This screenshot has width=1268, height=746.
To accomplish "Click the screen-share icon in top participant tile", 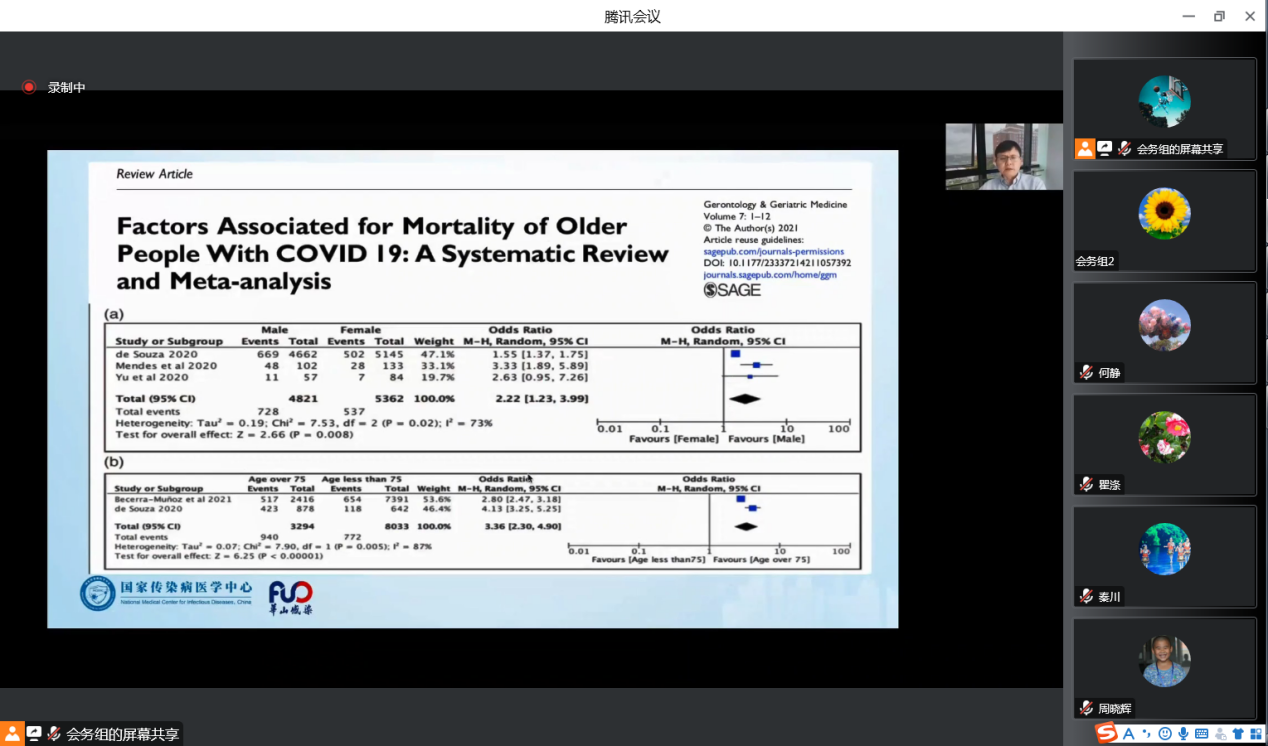I will pos(1105,149).
